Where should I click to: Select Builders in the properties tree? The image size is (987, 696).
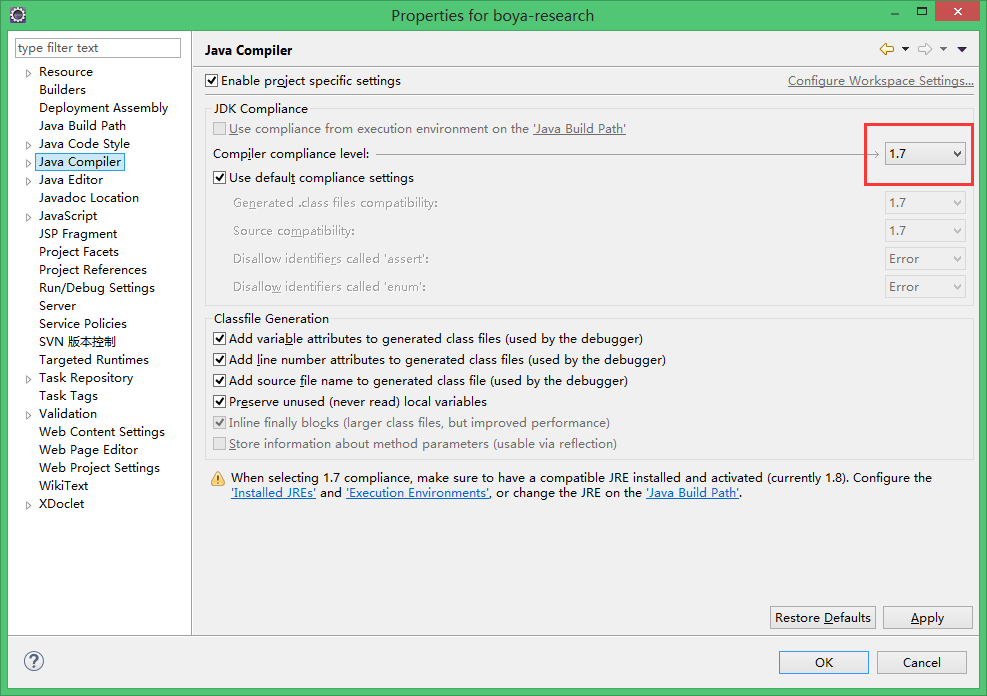point(62,89)
